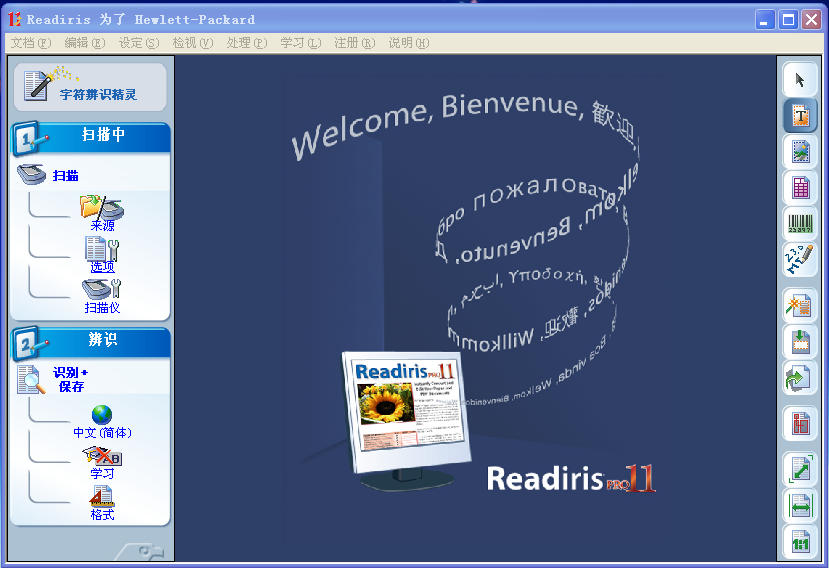Click the 选项 link
829x568 pixels.
pos(102,267)
